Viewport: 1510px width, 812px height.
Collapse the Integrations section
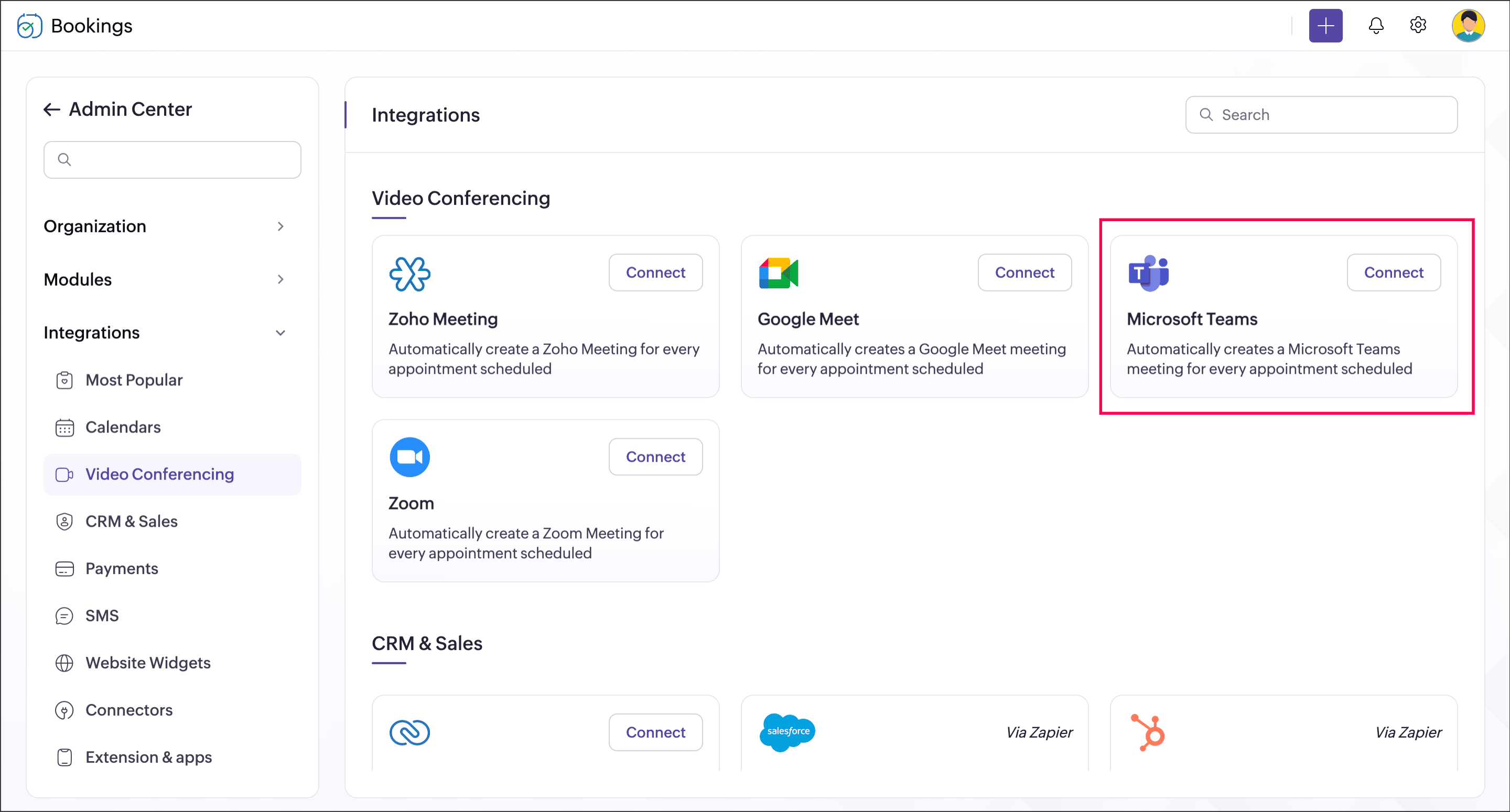point(280,333)
